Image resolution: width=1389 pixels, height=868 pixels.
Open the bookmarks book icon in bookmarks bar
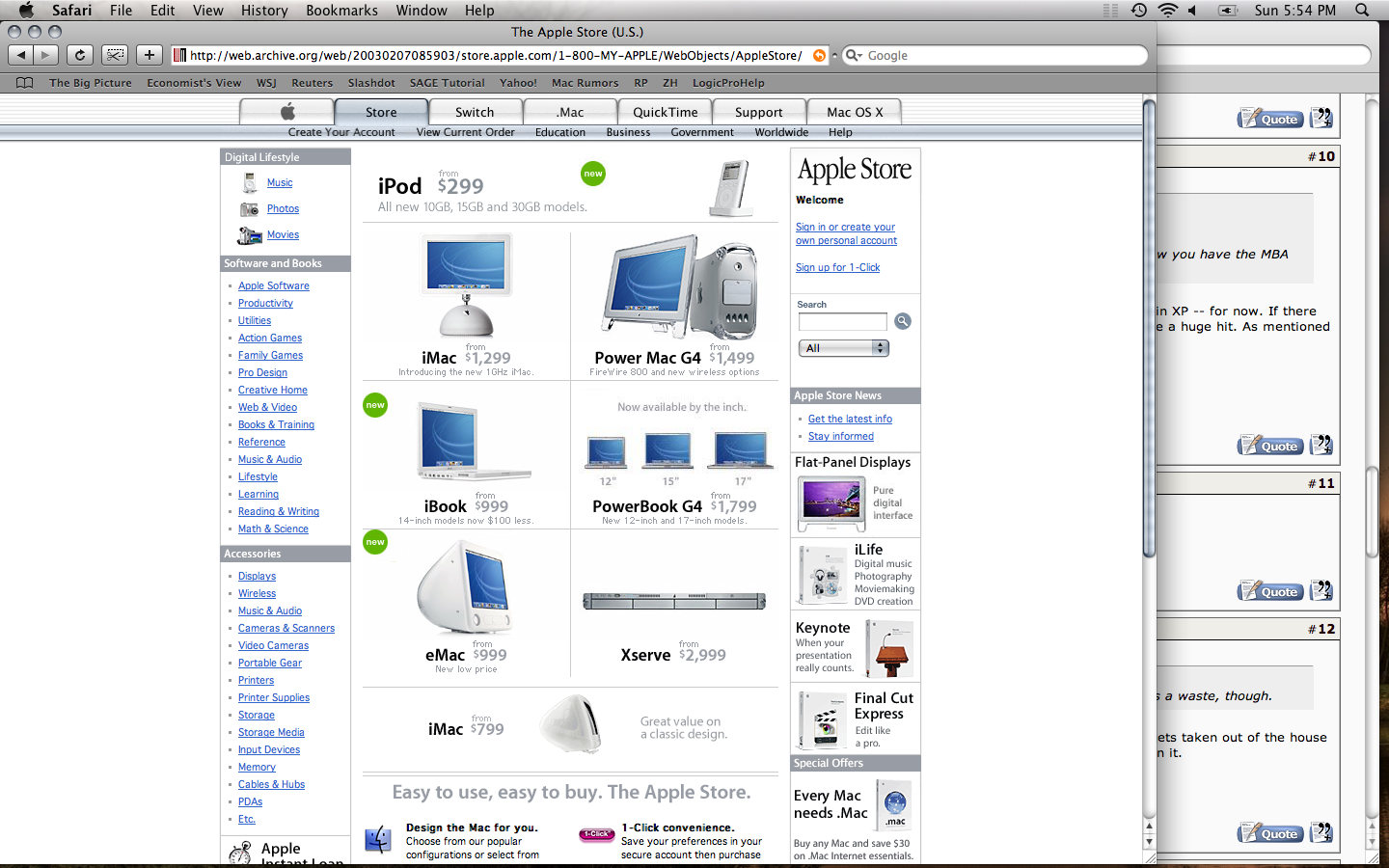(25, 83)
